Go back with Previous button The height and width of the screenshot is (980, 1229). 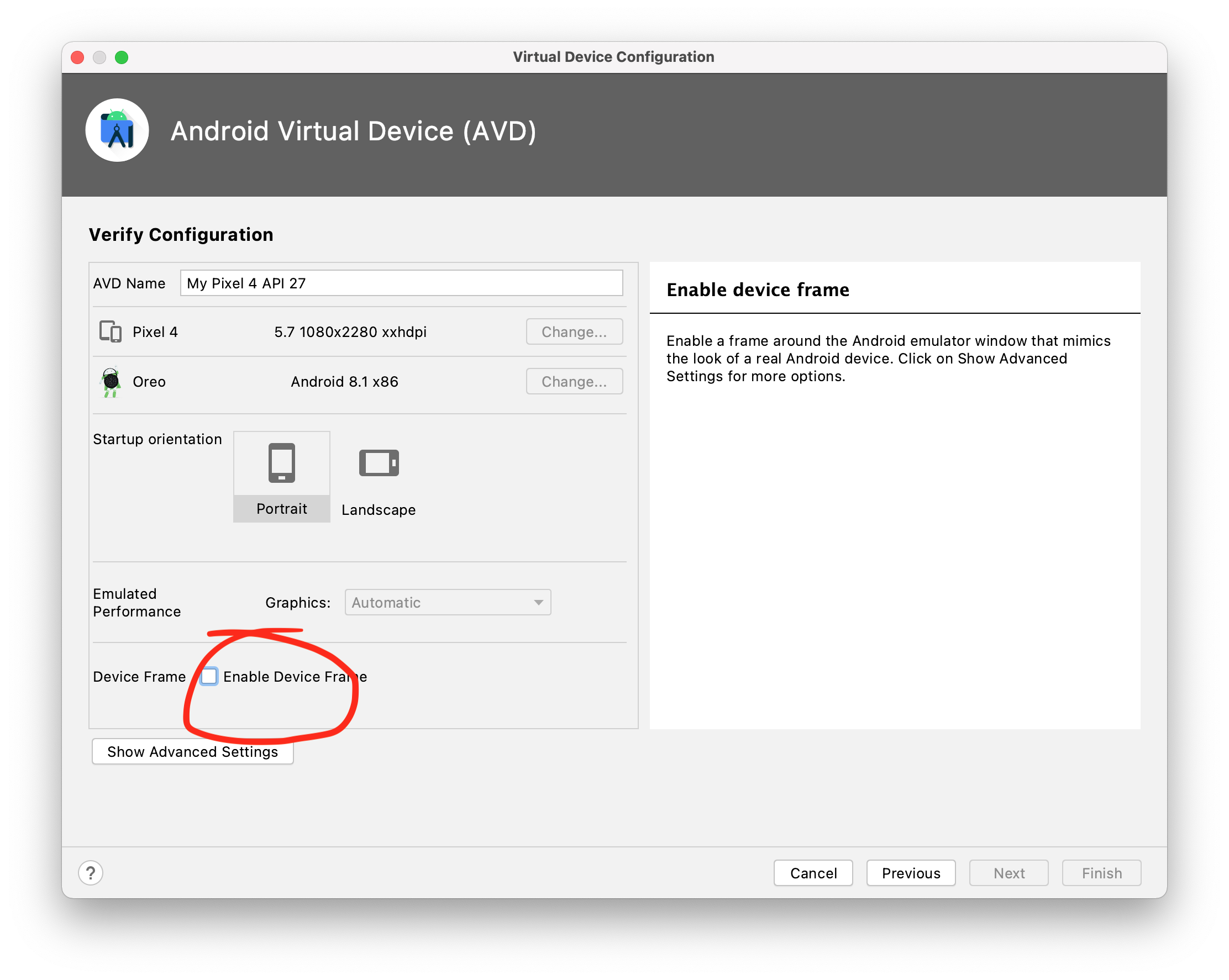click(x=910, y=873)
